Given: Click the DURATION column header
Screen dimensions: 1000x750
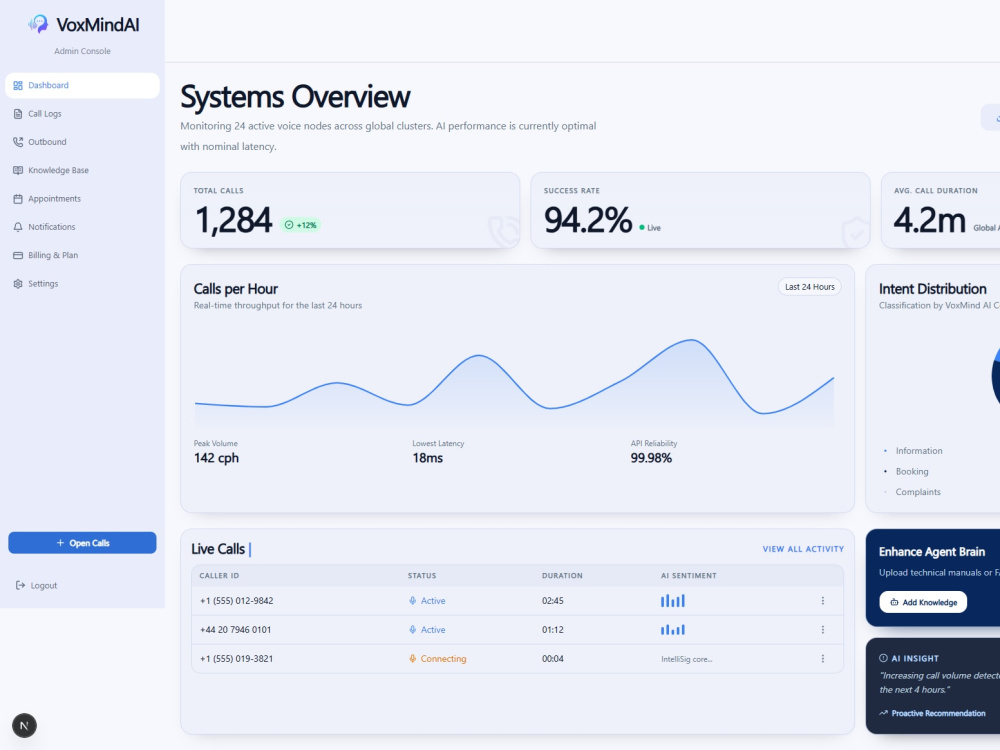Looking at the screenshot, I should (x=562, y=576).
